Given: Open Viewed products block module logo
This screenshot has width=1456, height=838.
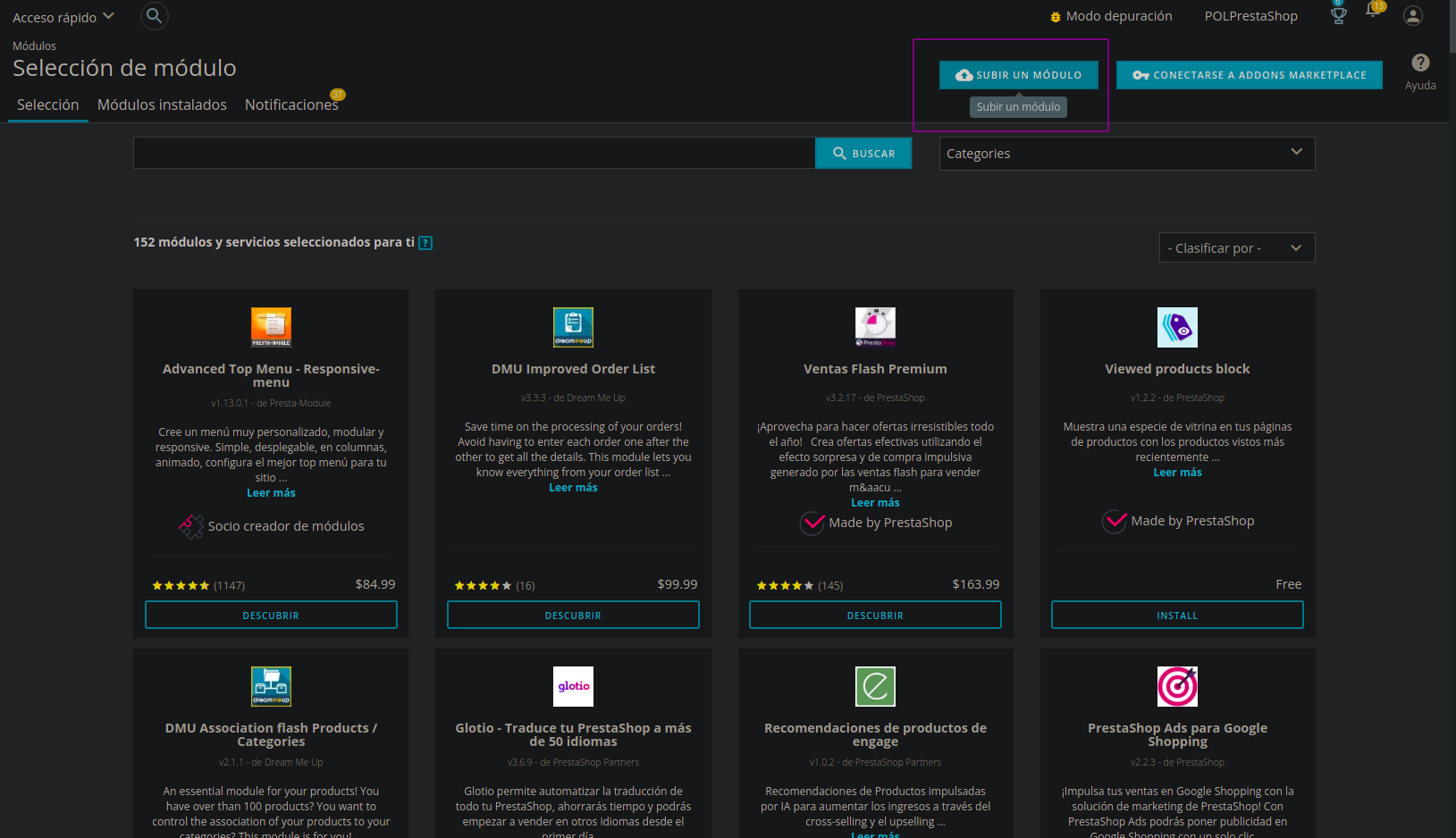Looking at the screenshot, I should [x=1177, y=327].
